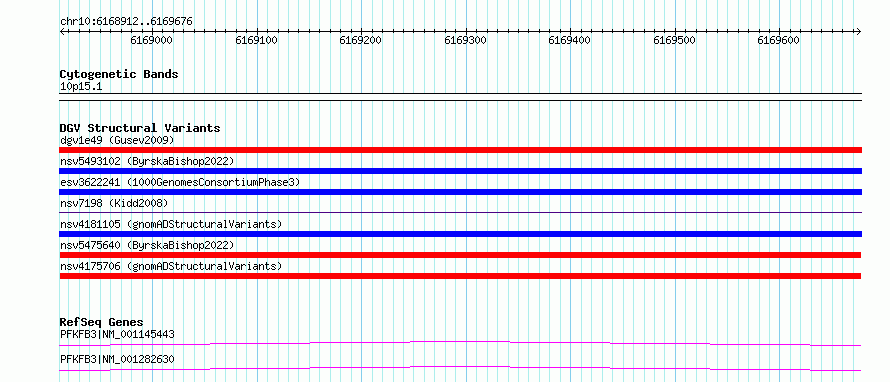Image resolution: width=890 pixels, height=382 pixels.
Task: Select the DGV Structural Variants track title
Action: (140, 128)
